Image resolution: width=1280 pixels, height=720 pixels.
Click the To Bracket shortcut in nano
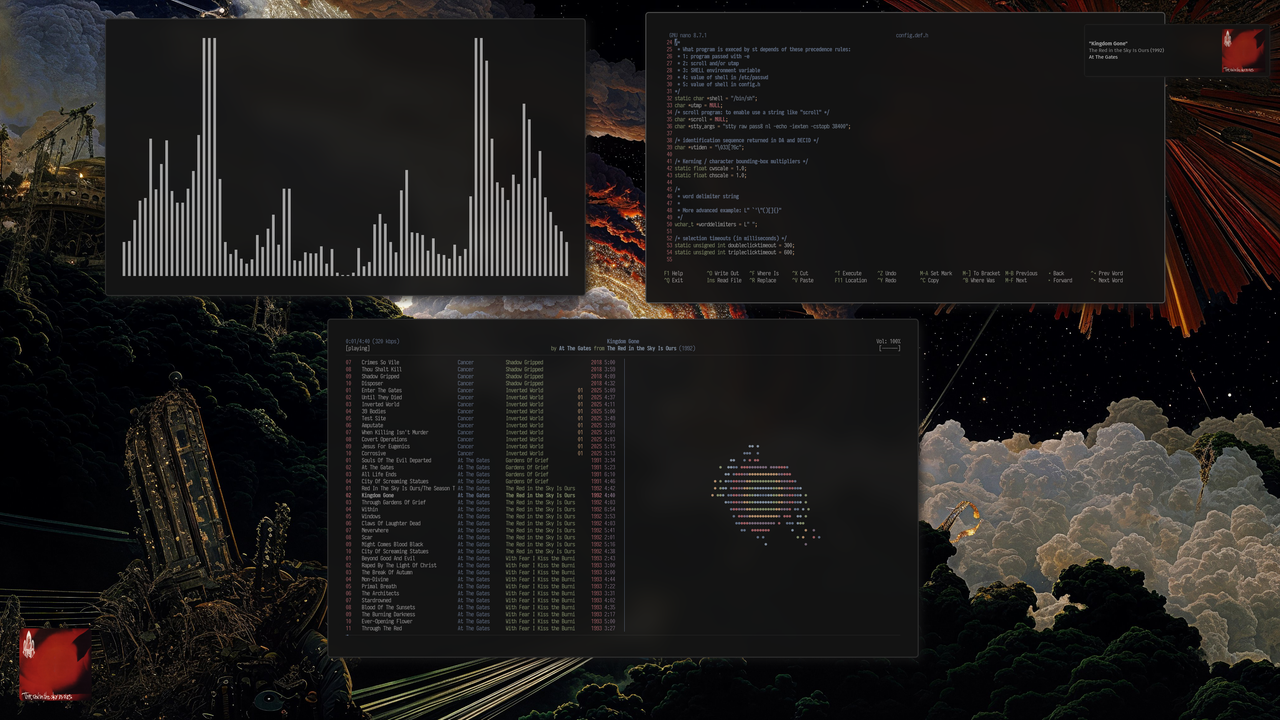(x=981, y=273)
